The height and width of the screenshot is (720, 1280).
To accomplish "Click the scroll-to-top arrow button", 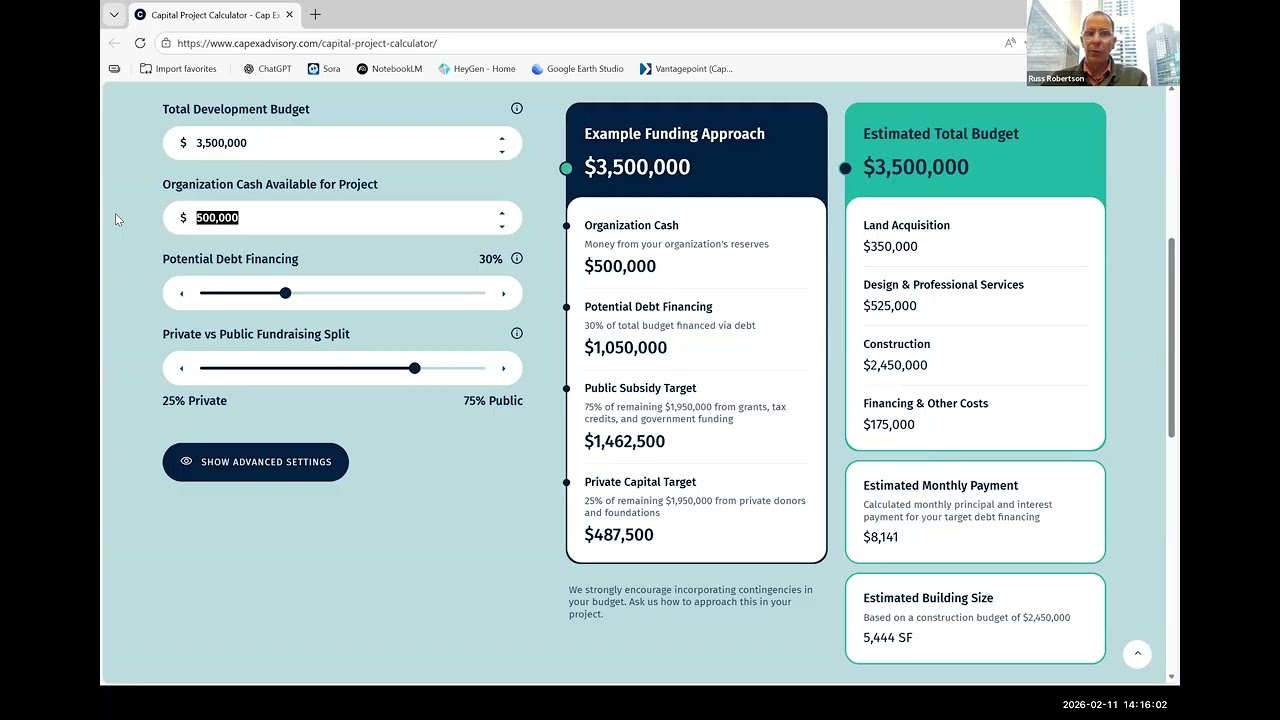I will point(1137,653).
